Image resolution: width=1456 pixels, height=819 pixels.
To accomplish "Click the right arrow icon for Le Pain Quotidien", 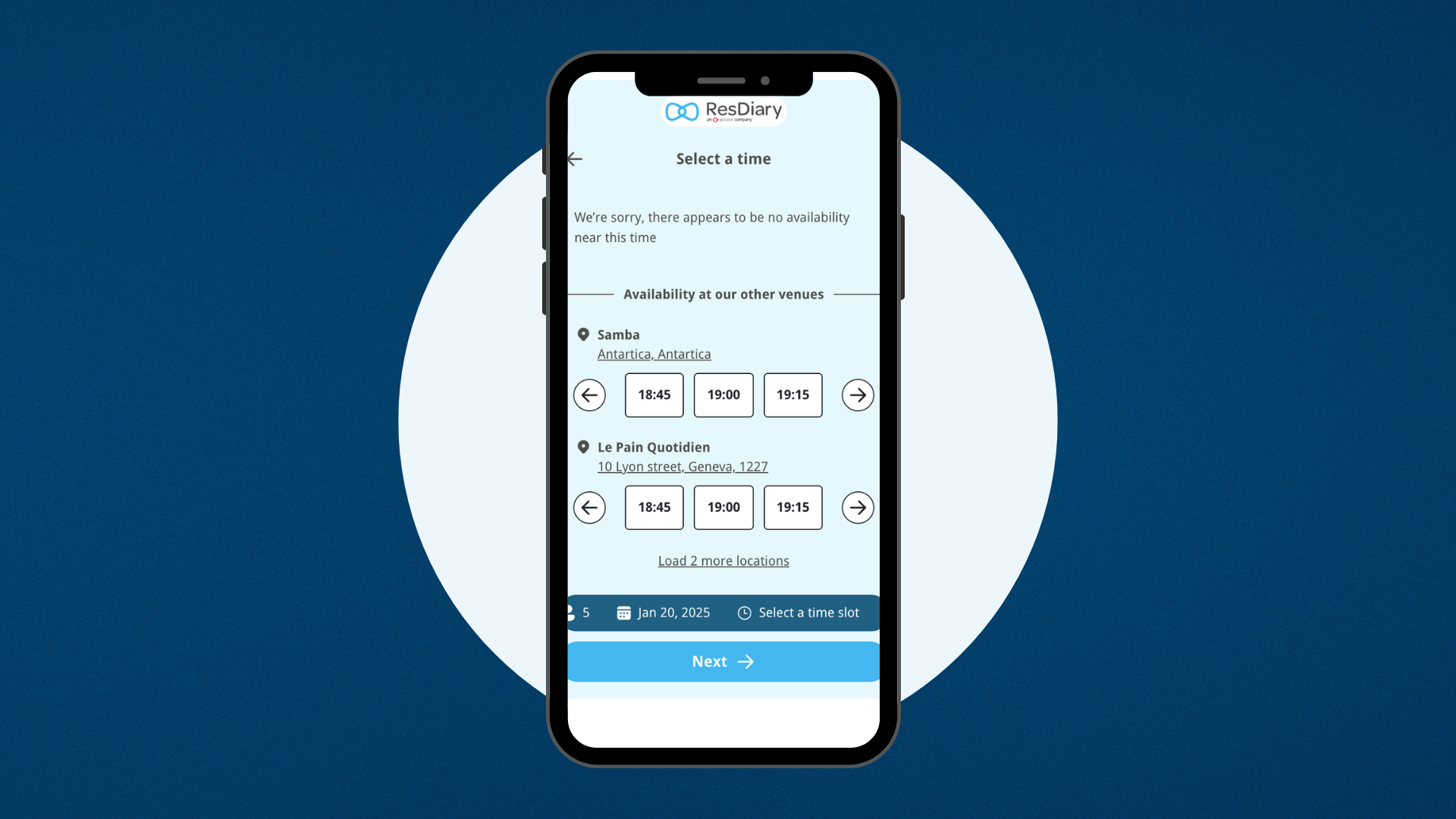I will [857, 506].
